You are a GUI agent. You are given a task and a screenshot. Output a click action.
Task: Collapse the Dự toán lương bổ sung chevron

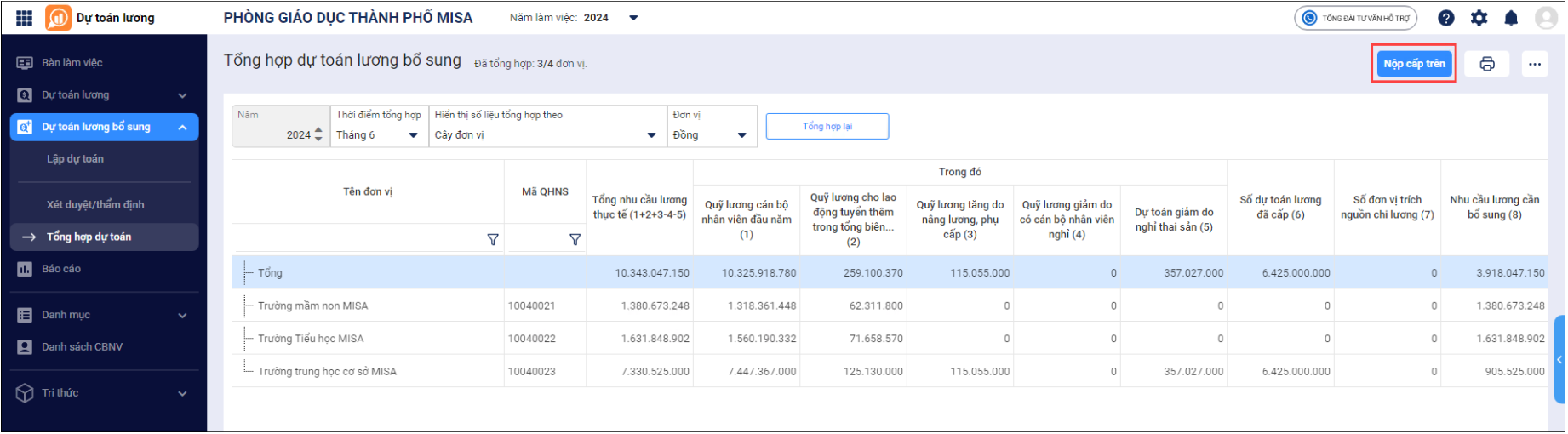pos(182,128)
